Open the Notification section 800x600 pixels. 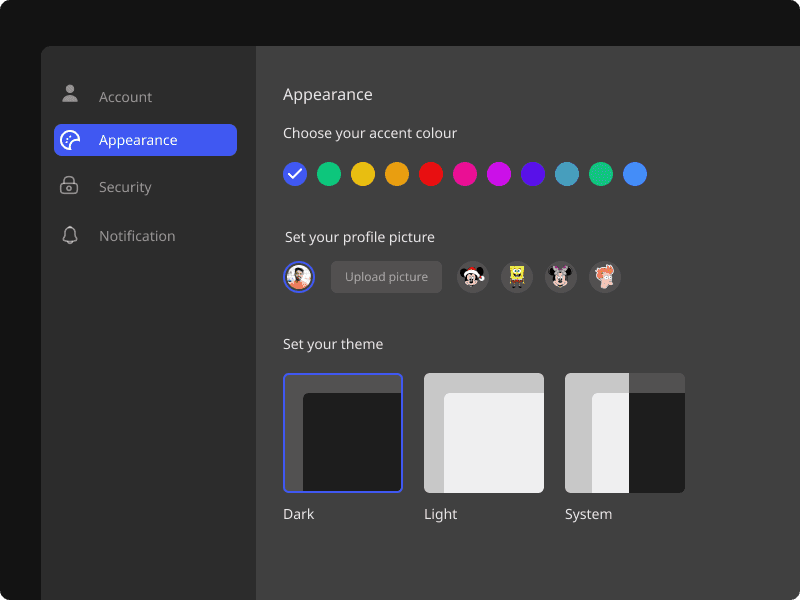[x=137, y=235]
